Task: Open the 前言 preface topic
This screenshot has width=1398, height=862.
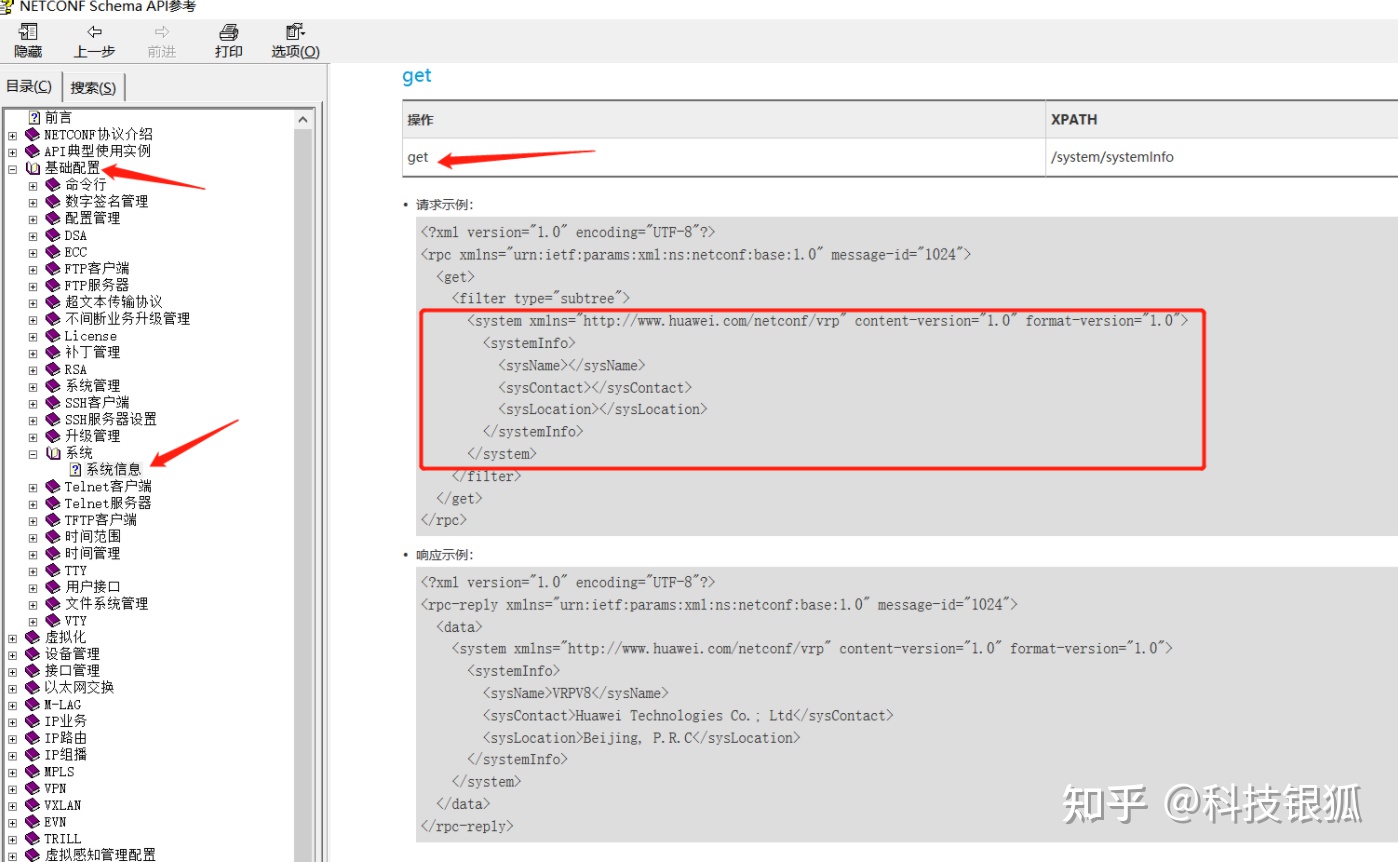Action: (x=58, y=117)
